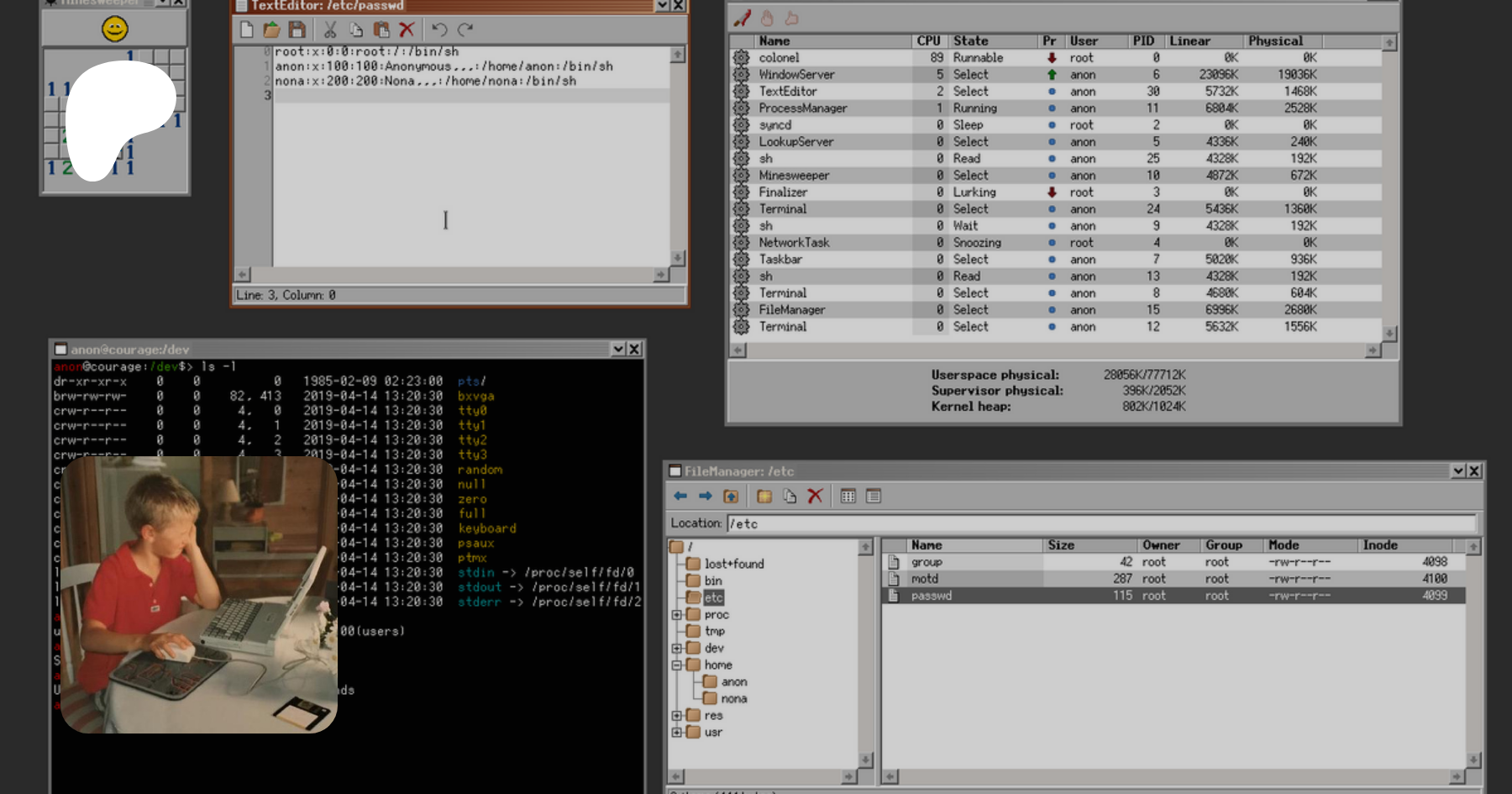Expand the proc folder in tree
The height and width of the screenshot is (794, 1512).
676,615
